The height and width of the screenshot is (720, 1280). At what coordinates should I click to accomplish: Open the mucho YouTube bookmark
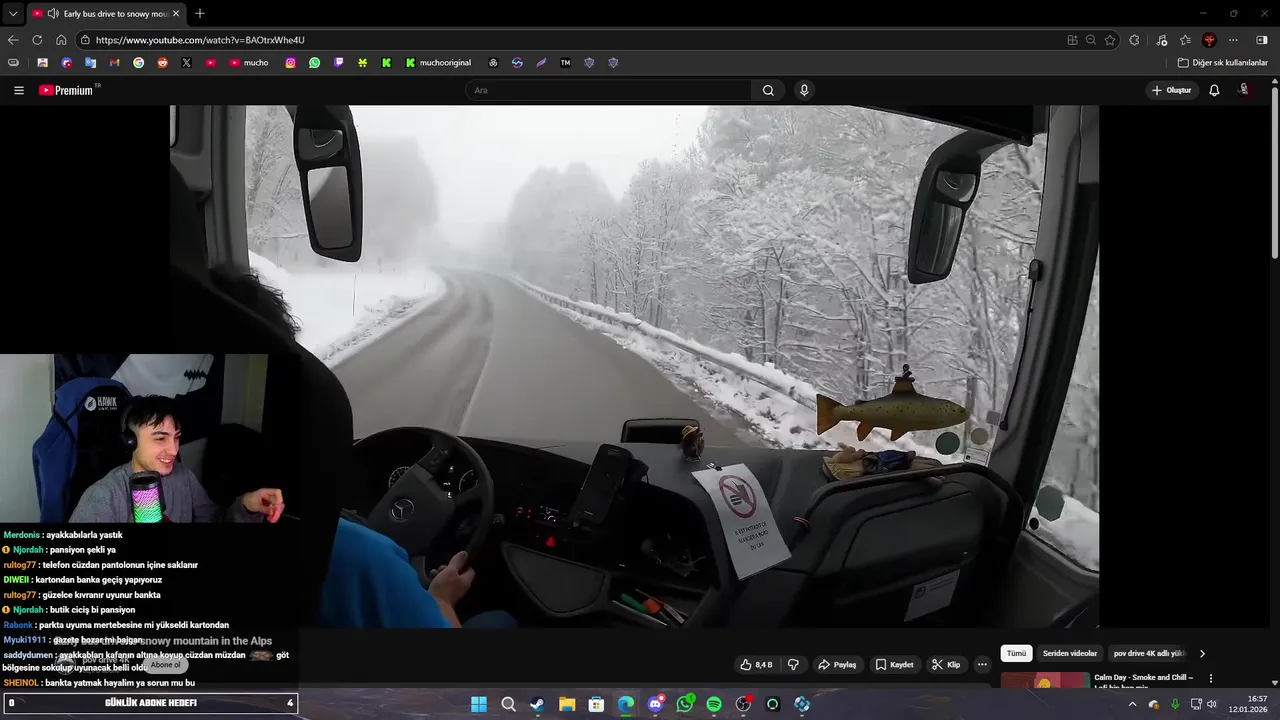(x=249, y=62)
